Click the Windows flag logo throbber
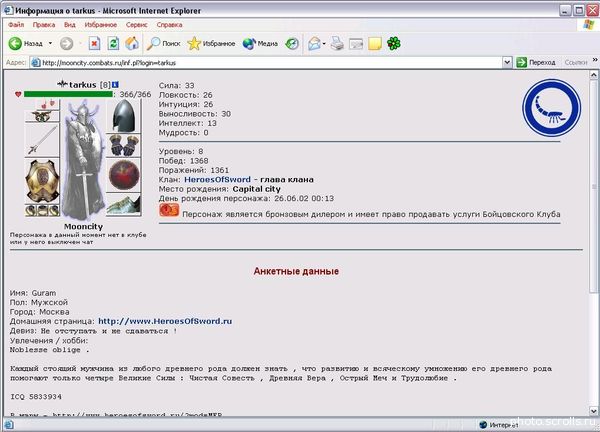Viewport: 600px width, 432px height. (589, 25)
